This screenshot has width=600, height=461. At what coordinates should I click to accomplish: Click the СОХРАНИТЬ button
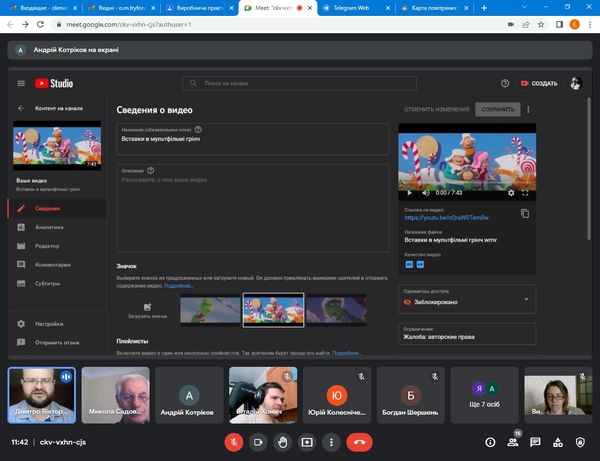[497, 109]
